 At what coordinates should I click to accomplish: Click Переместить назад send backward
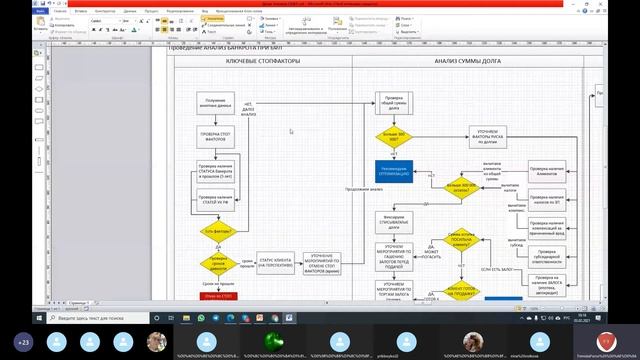(x=368, y=25)
